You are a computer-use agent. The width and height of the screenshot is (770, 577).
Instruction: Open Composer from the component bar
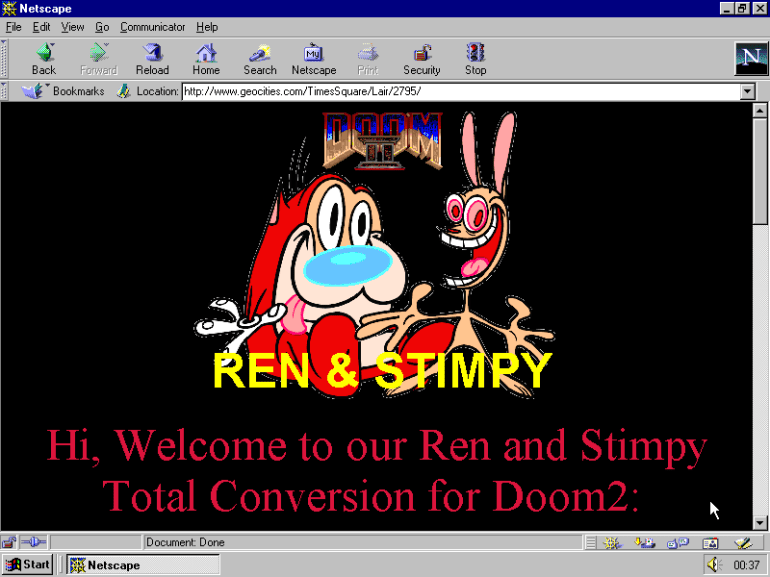point(743,543)
